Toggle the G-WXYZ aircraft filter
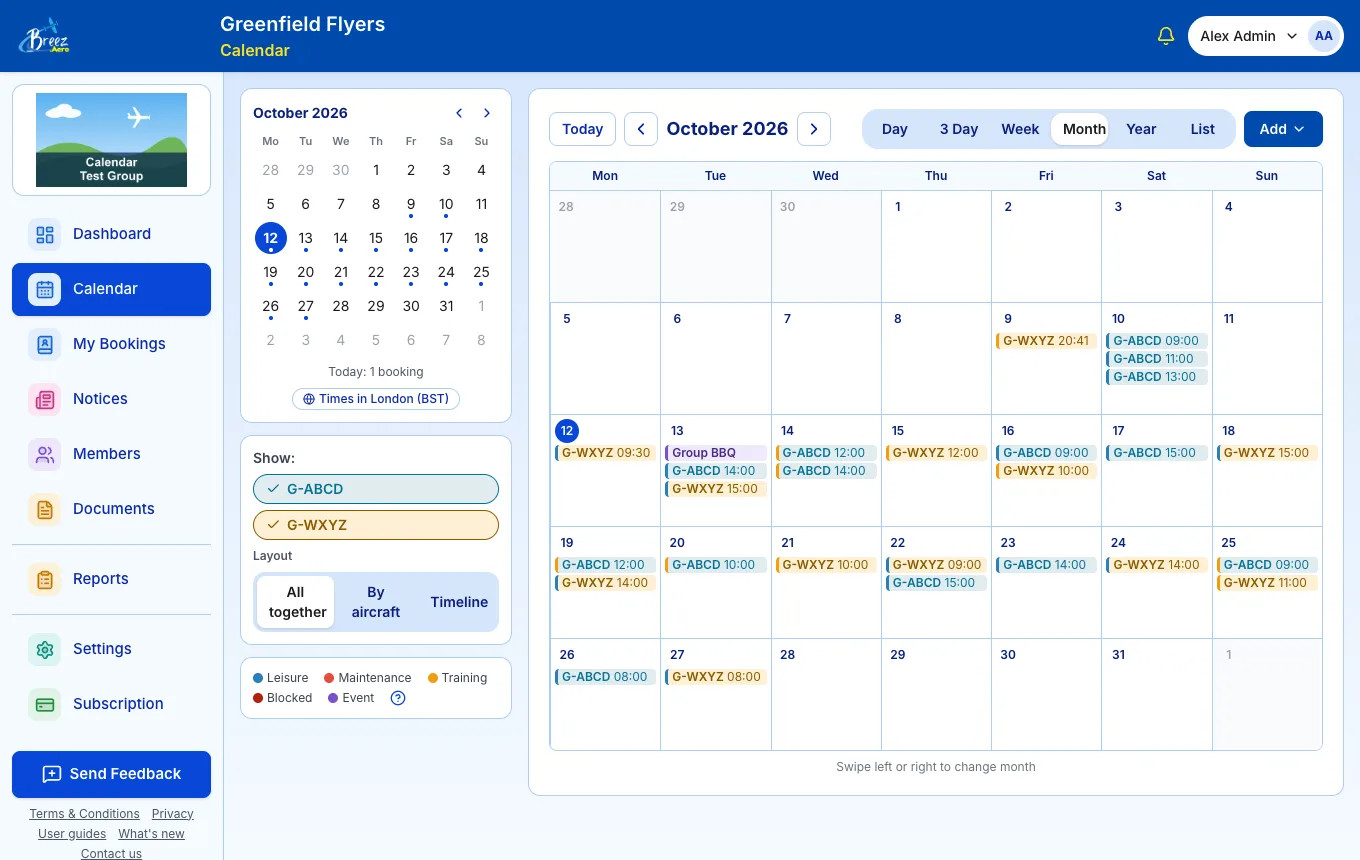 376,525
